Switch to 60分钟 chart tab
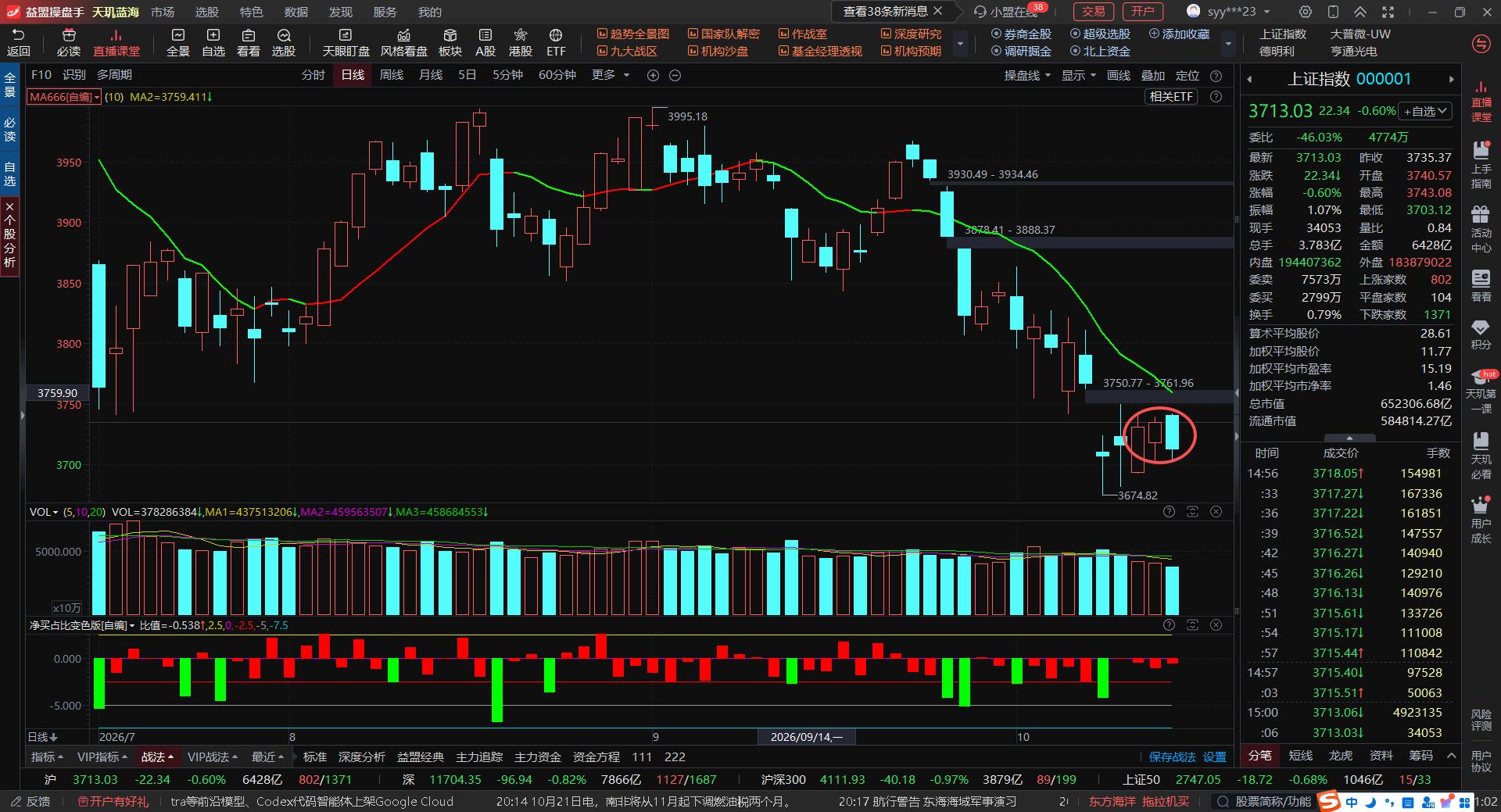Image resolution: width=1501 pixels, height=812 pixels. coord(557,75)
